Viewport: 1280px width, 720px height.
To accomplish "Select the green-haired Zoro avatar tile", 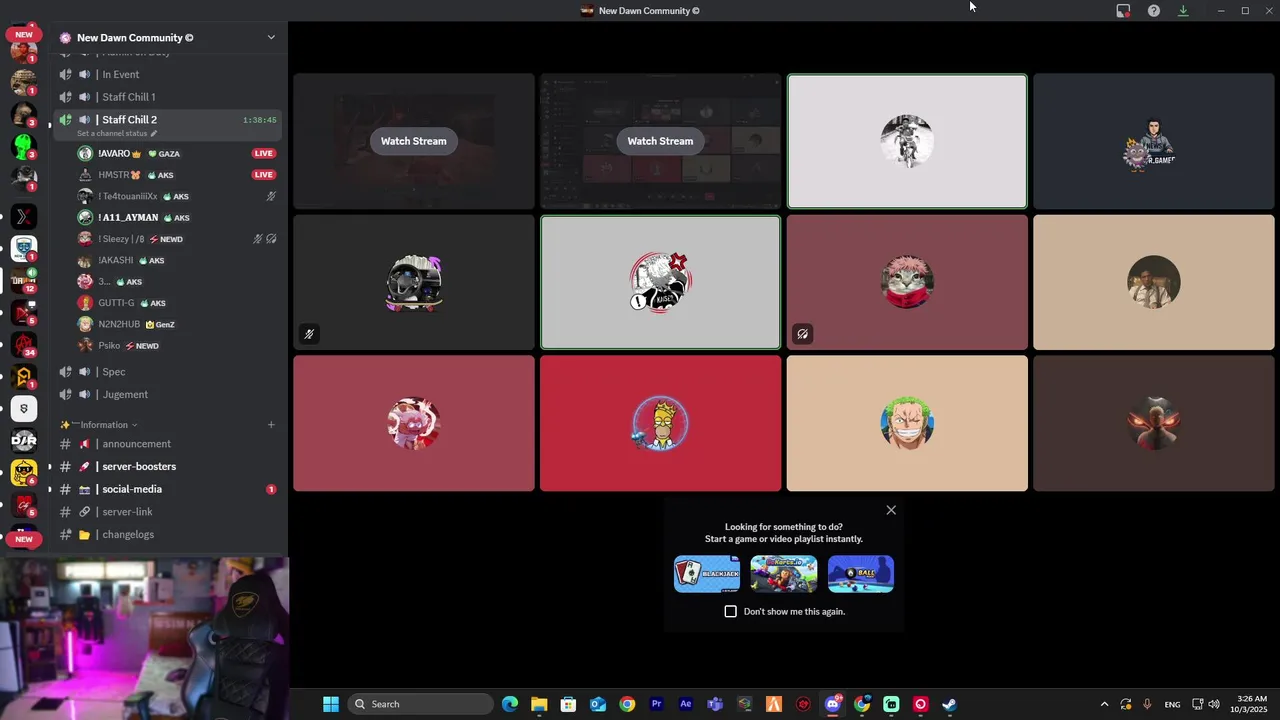I will coord(907,423).
